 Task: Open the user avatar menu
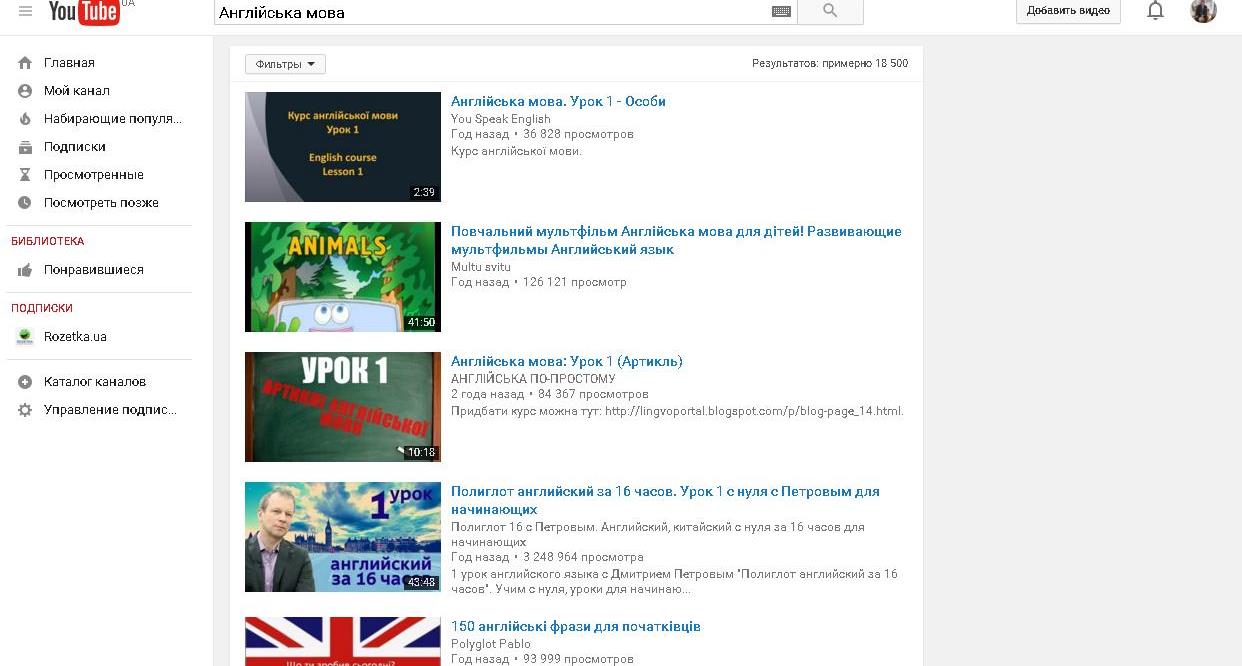point(1204,11)
